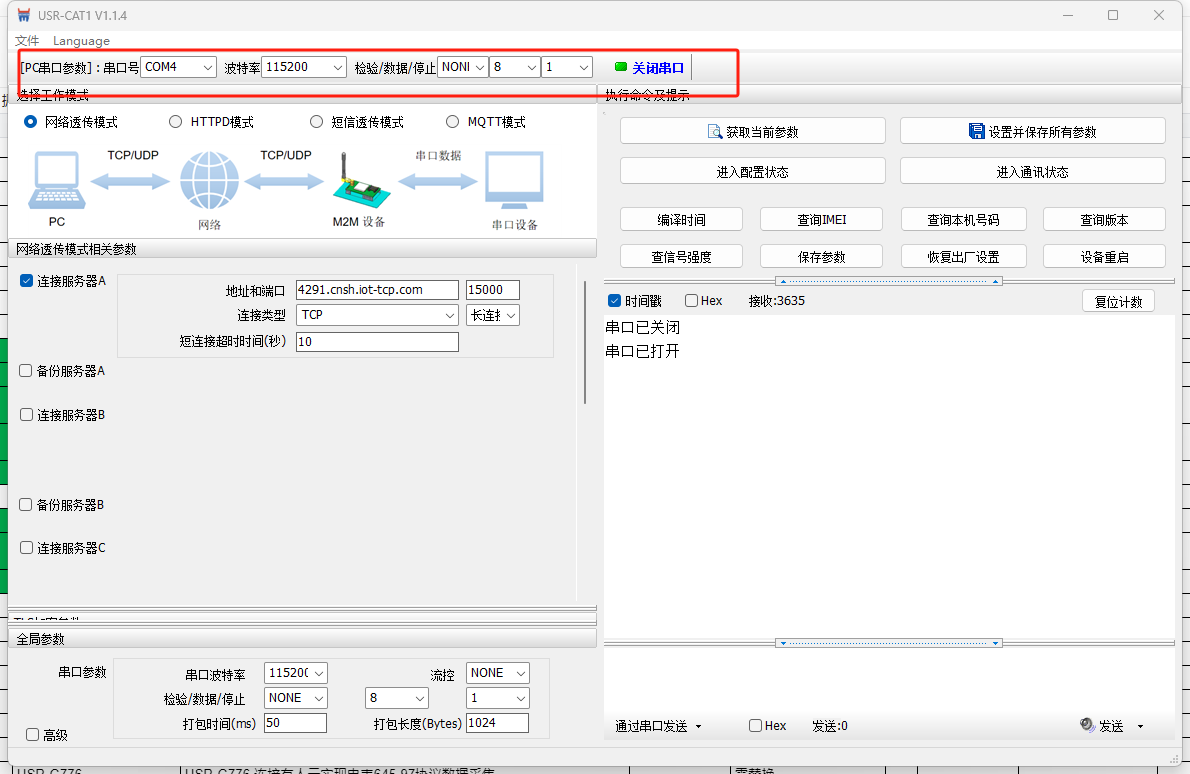This screenshot has height=774, width=1190.
Task: Open the Language menu
Action: tap(81, 40)
